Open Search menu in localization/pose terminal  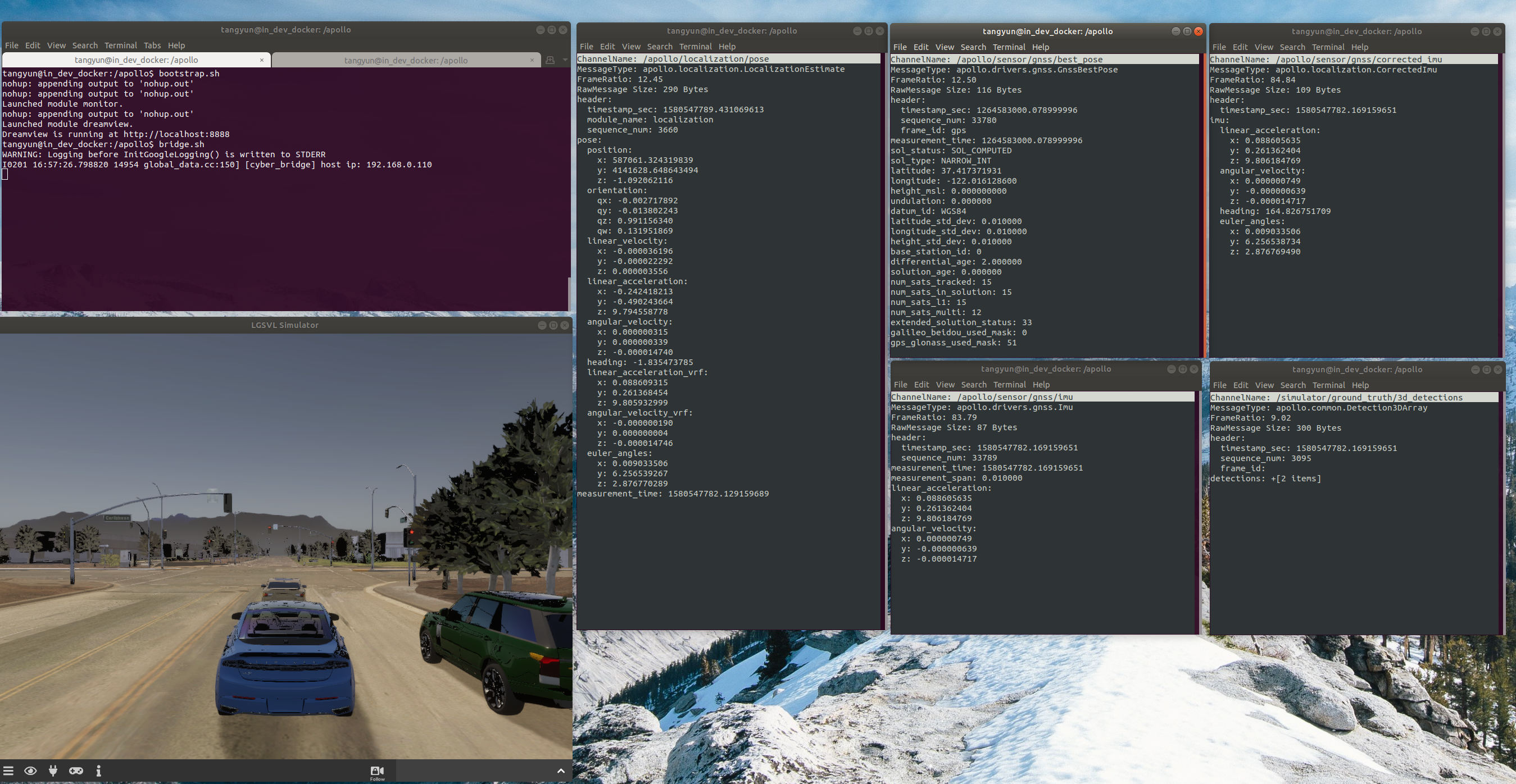[660, 47]
